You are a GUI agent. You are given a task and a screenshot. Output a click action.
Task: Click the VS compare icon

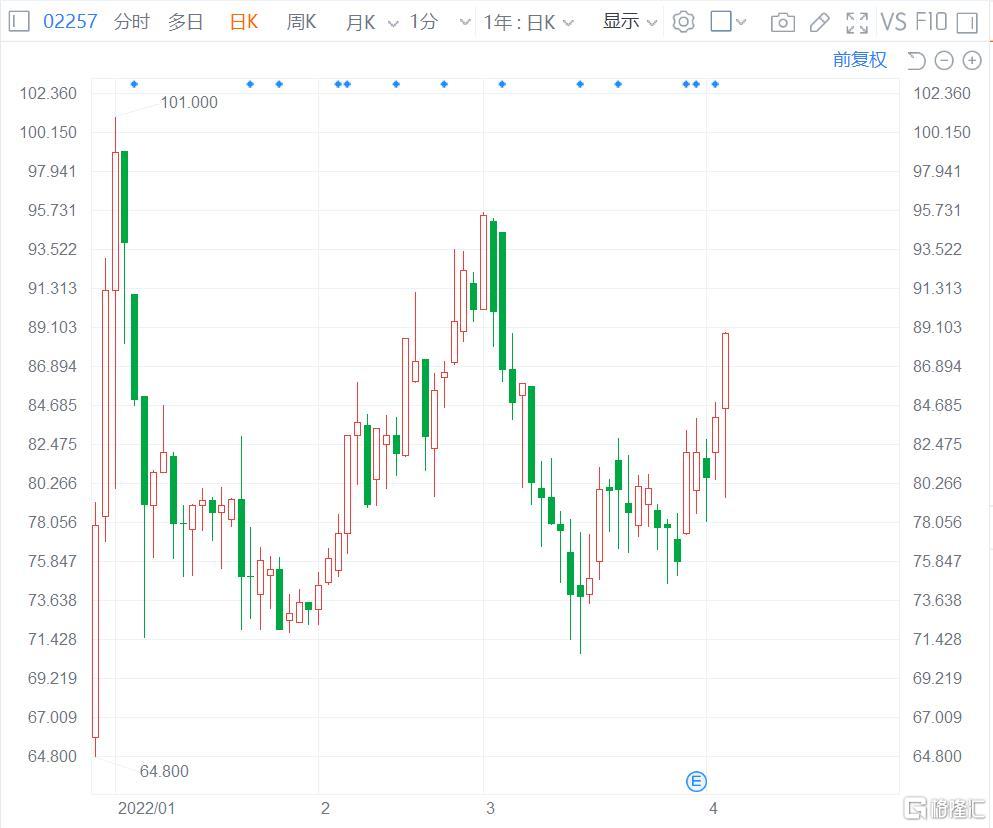tap(893, 21)
